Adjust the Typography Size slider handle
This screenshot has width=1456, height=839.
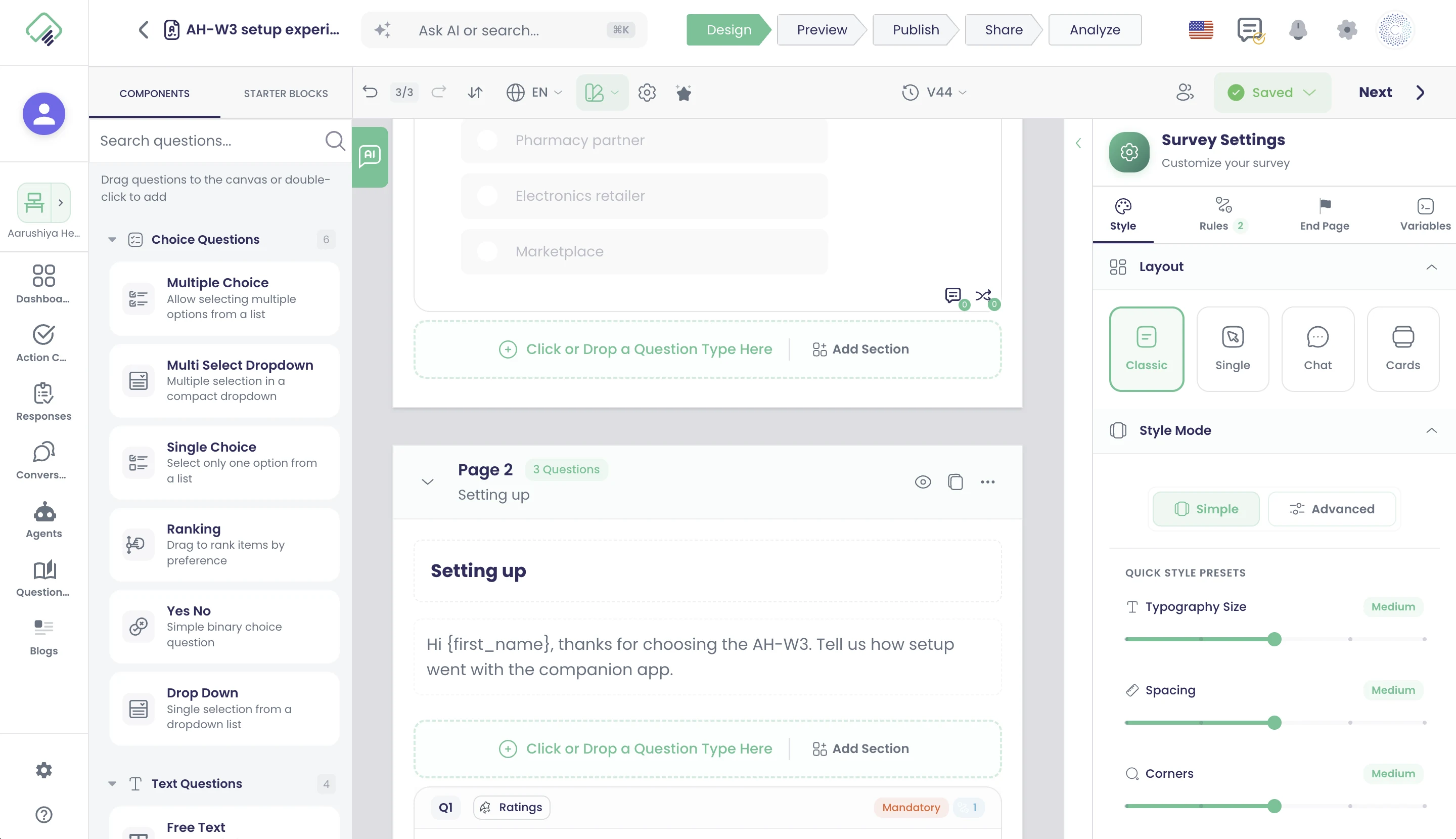tap(1275, 639)
